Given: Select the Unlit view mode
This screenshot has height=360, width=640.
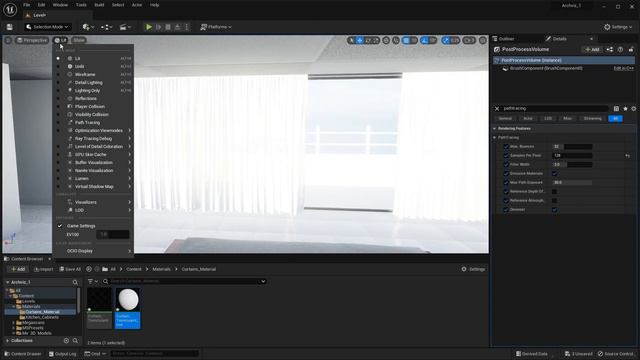Looking at the screenshot, I should [x=93, y=67].
